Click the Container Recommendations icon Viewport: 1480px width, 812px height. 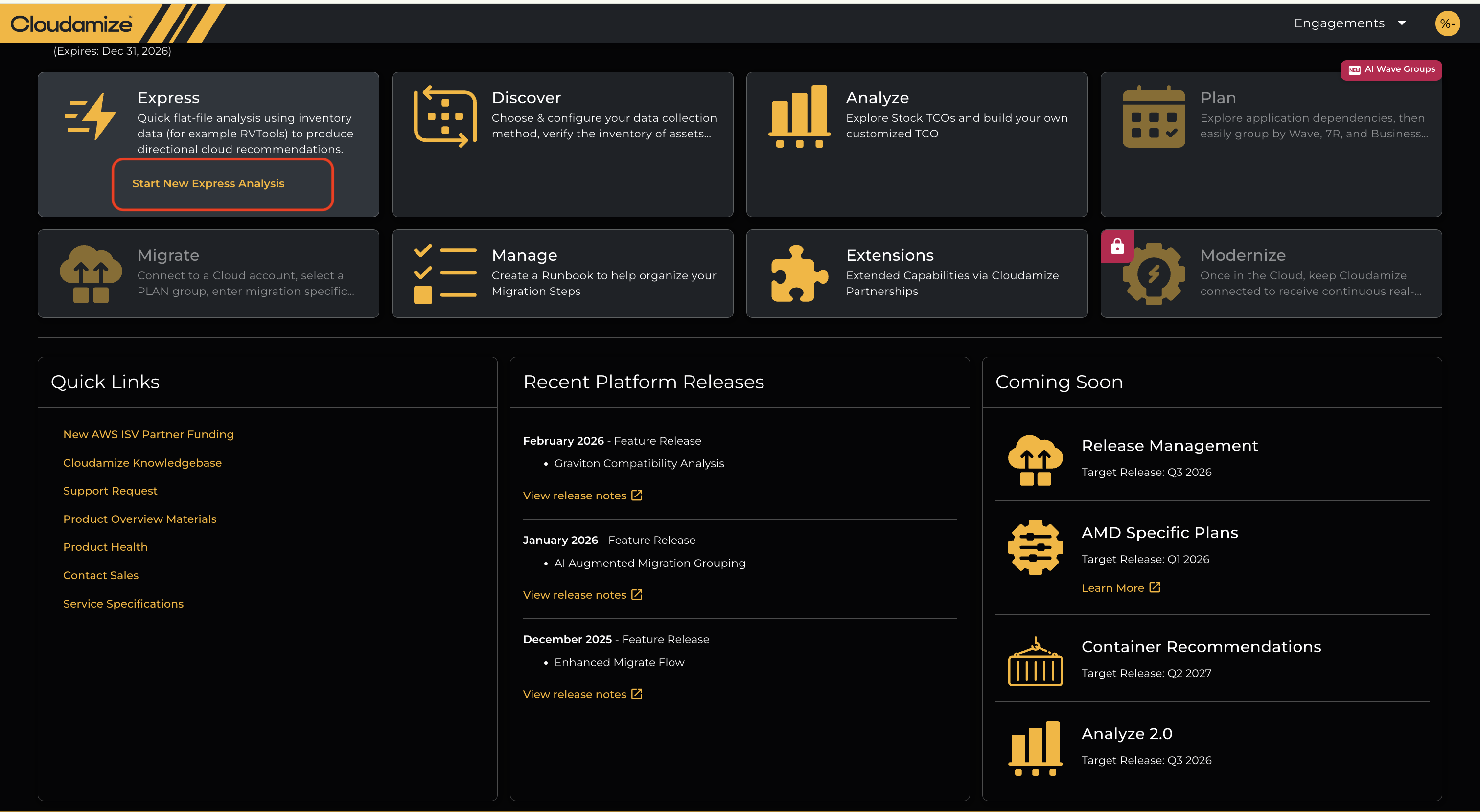pyautogui.click(x=1035, y=661)
